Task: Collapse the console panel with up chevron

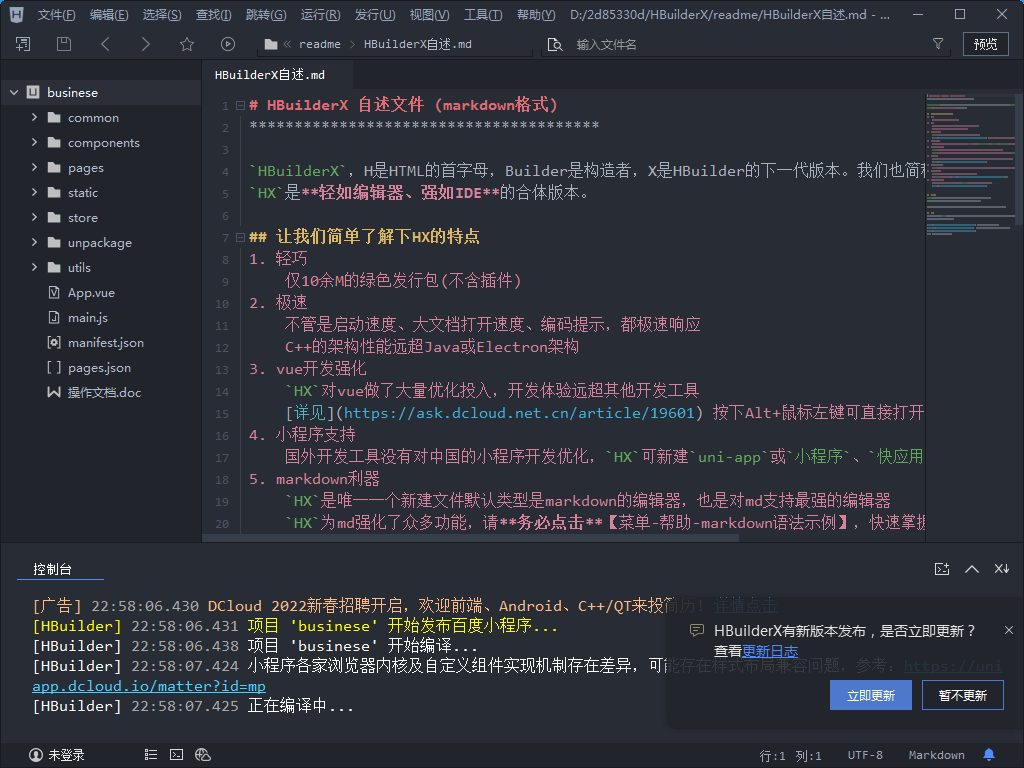Action: coord(971,569)
